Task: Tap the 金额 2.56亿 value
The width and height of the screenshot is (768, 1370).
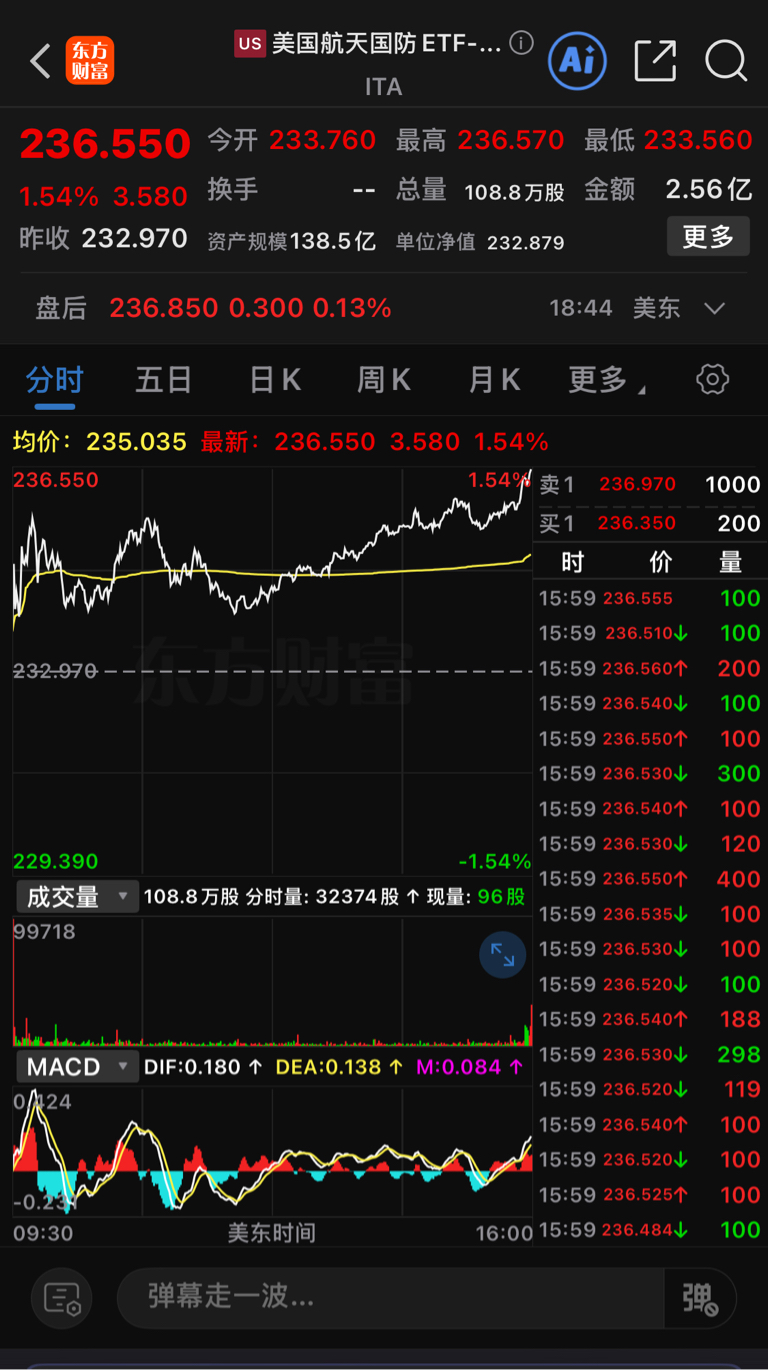Action: click(x=708, y=189)
